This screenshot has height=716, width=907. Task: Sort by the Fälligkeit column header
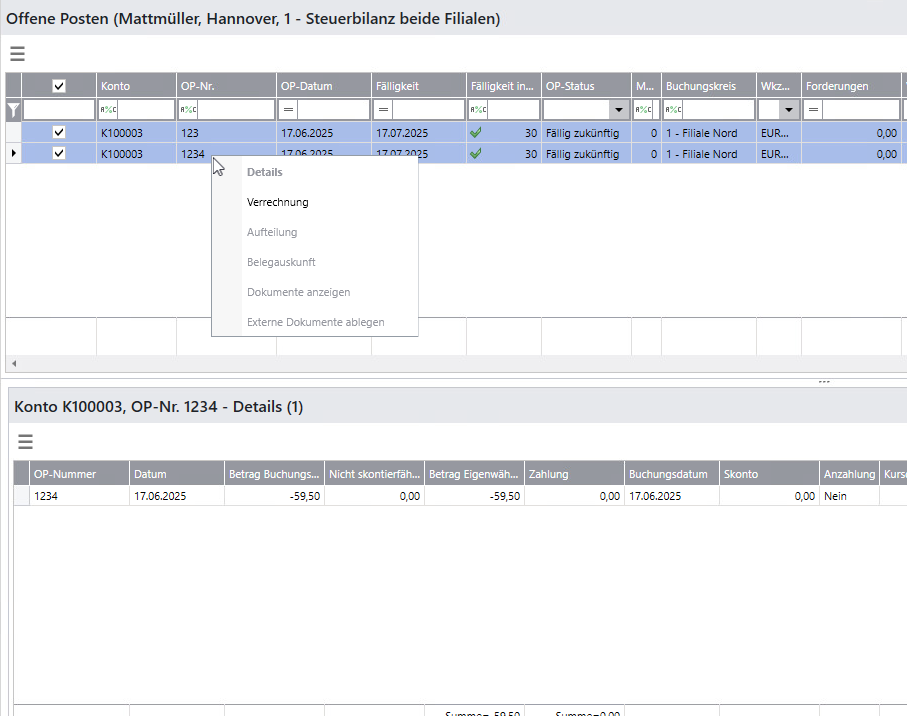pyautogui.click(x=418, y=87)
